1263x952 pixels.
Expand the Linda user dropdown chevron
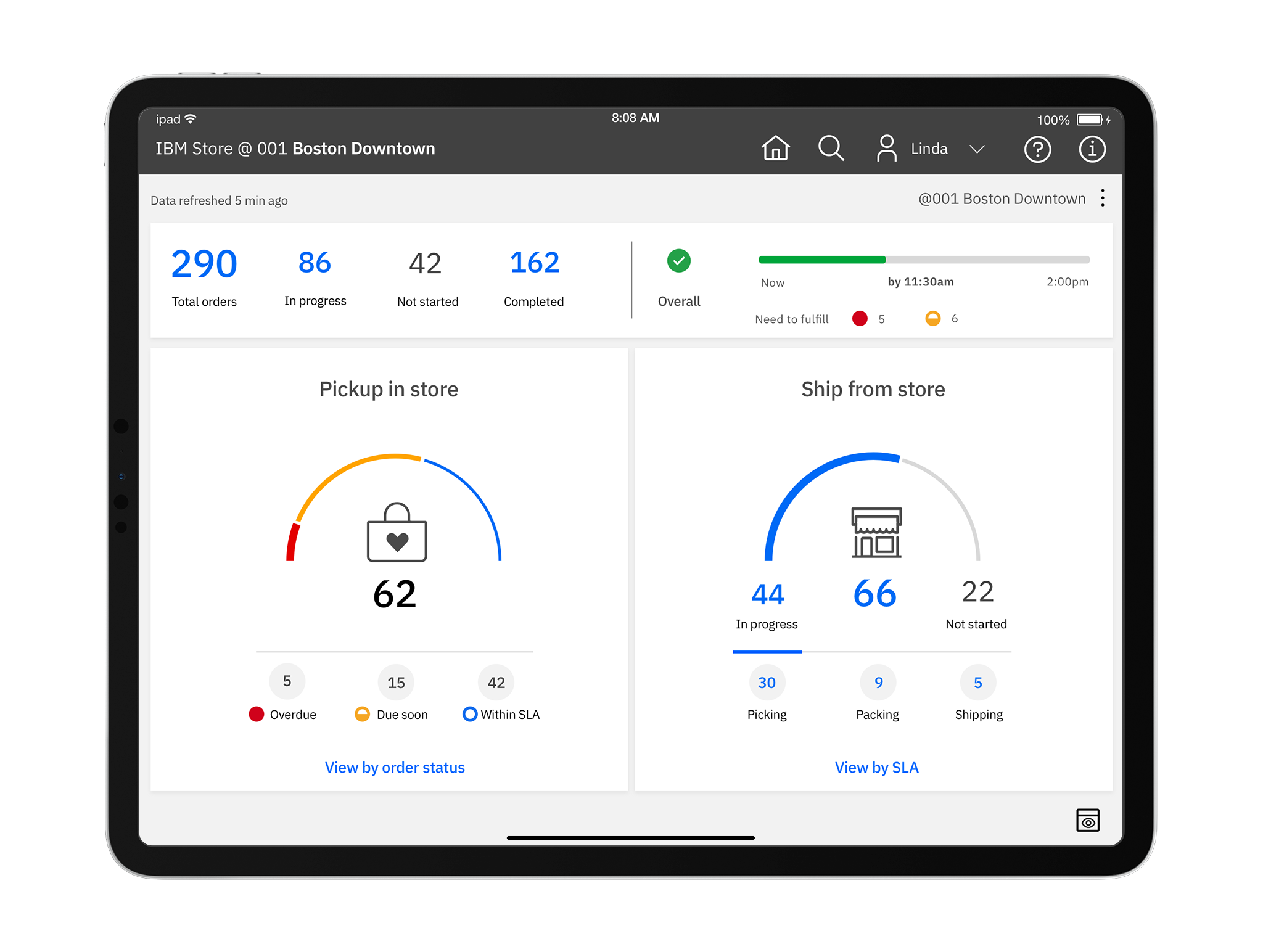pyautogui.click(x=977, y=149)
